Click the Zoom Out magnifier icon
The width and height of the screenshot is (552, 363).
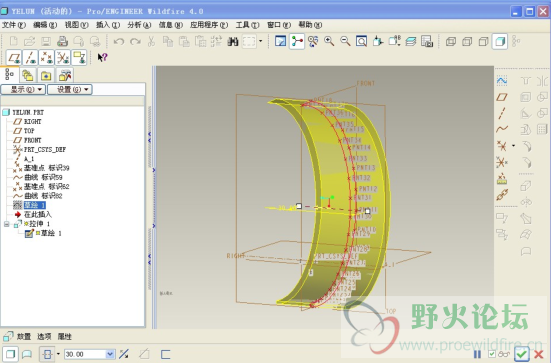click(x=345, y=41)
